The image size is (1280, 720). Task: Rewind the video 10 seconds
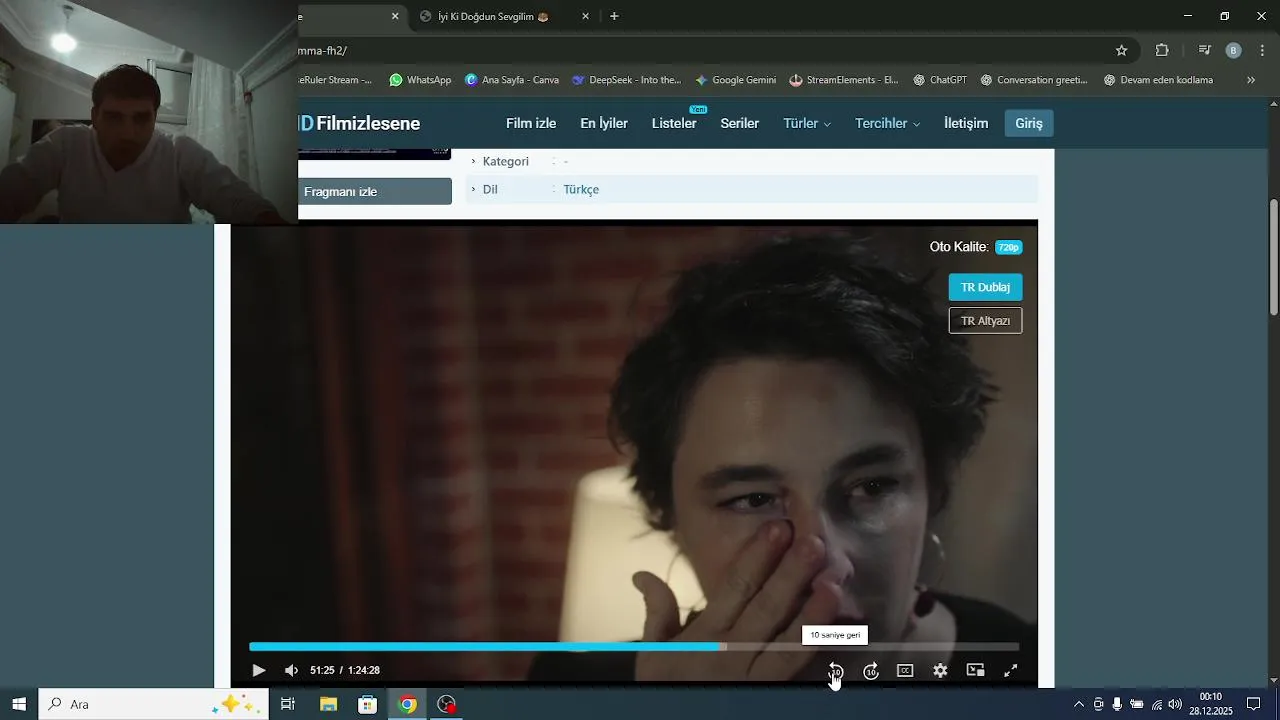pos(836,670)
